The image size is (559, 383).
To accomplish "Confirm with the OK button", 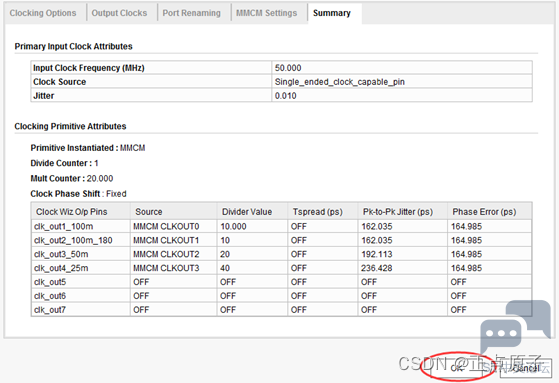I will tap(457, 368).
